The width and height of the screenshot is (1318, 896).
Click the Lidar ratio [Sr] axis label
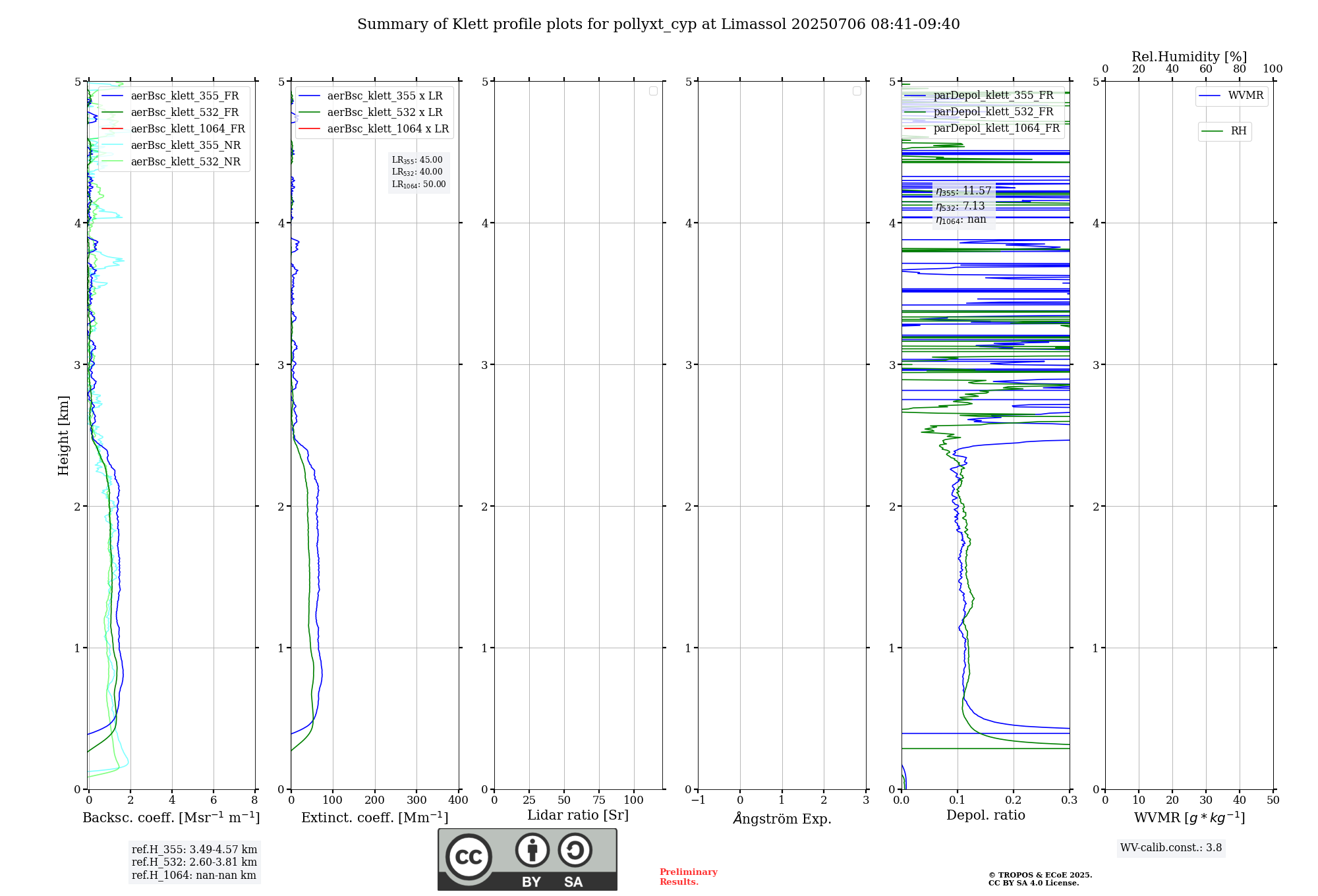click(578, 816)
